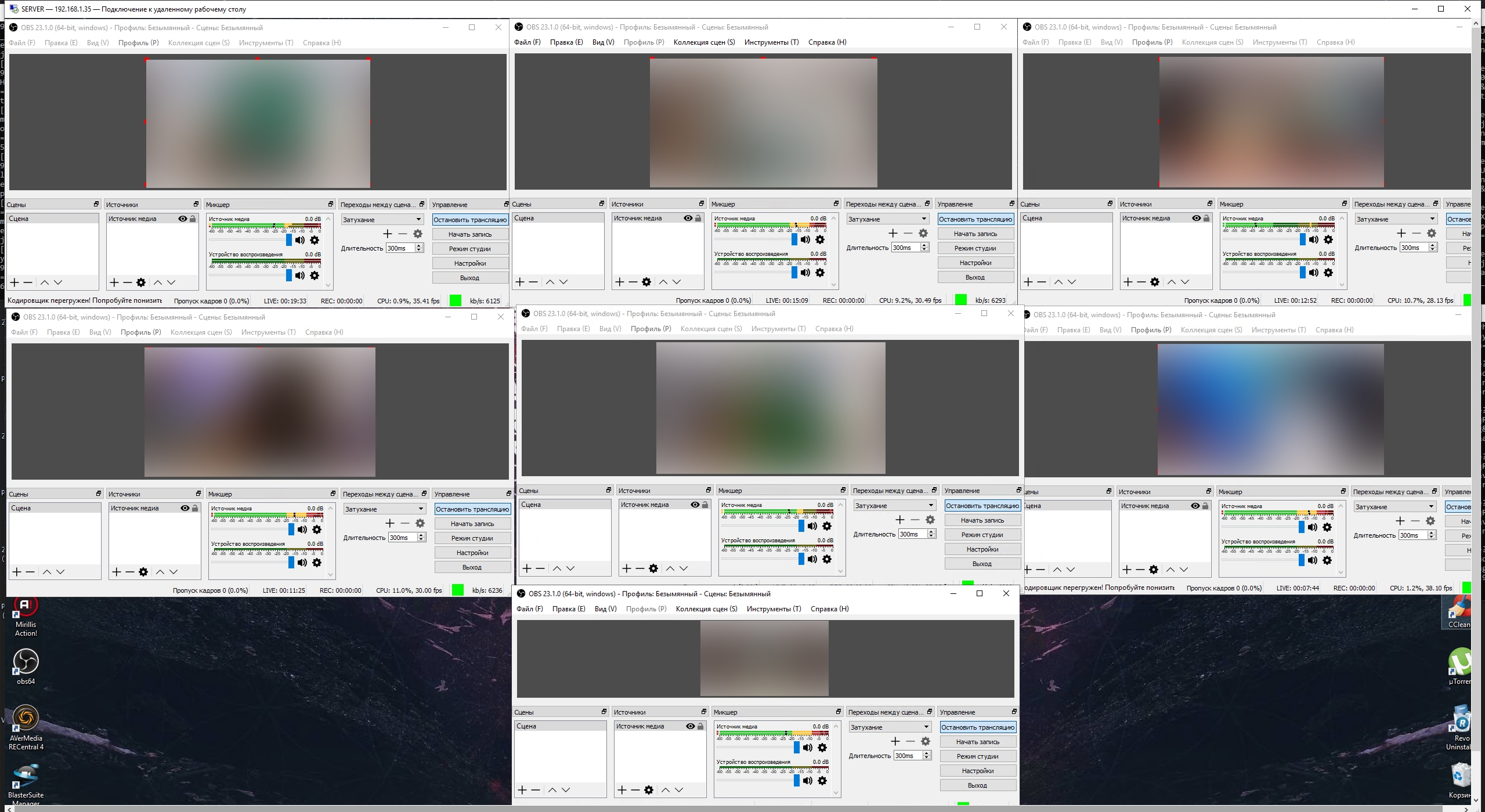
Task: Click Остановить трансляцию in bottom-center OBS window
Action: click(978, 727)
